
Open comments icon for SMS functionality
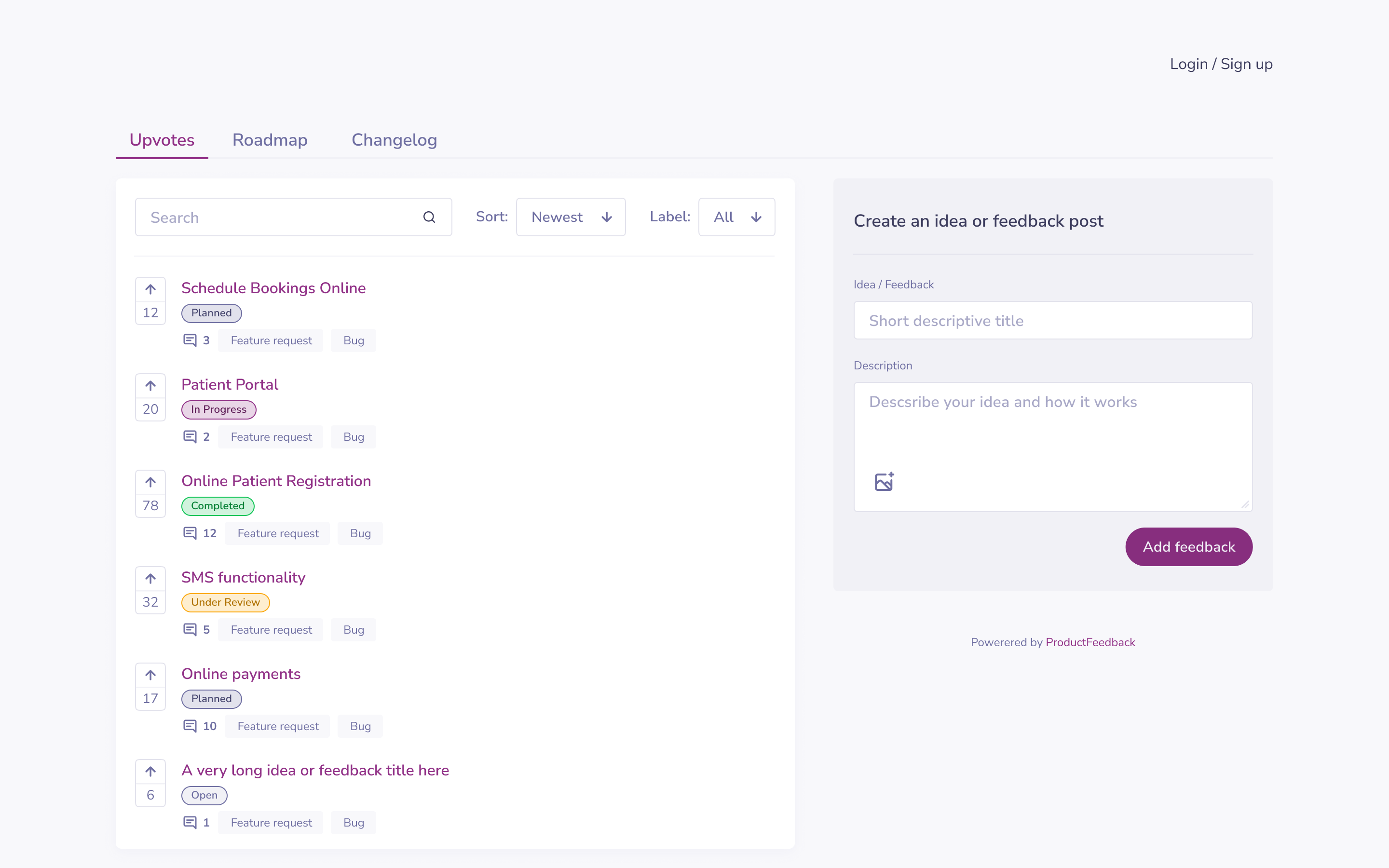[190, 630]
